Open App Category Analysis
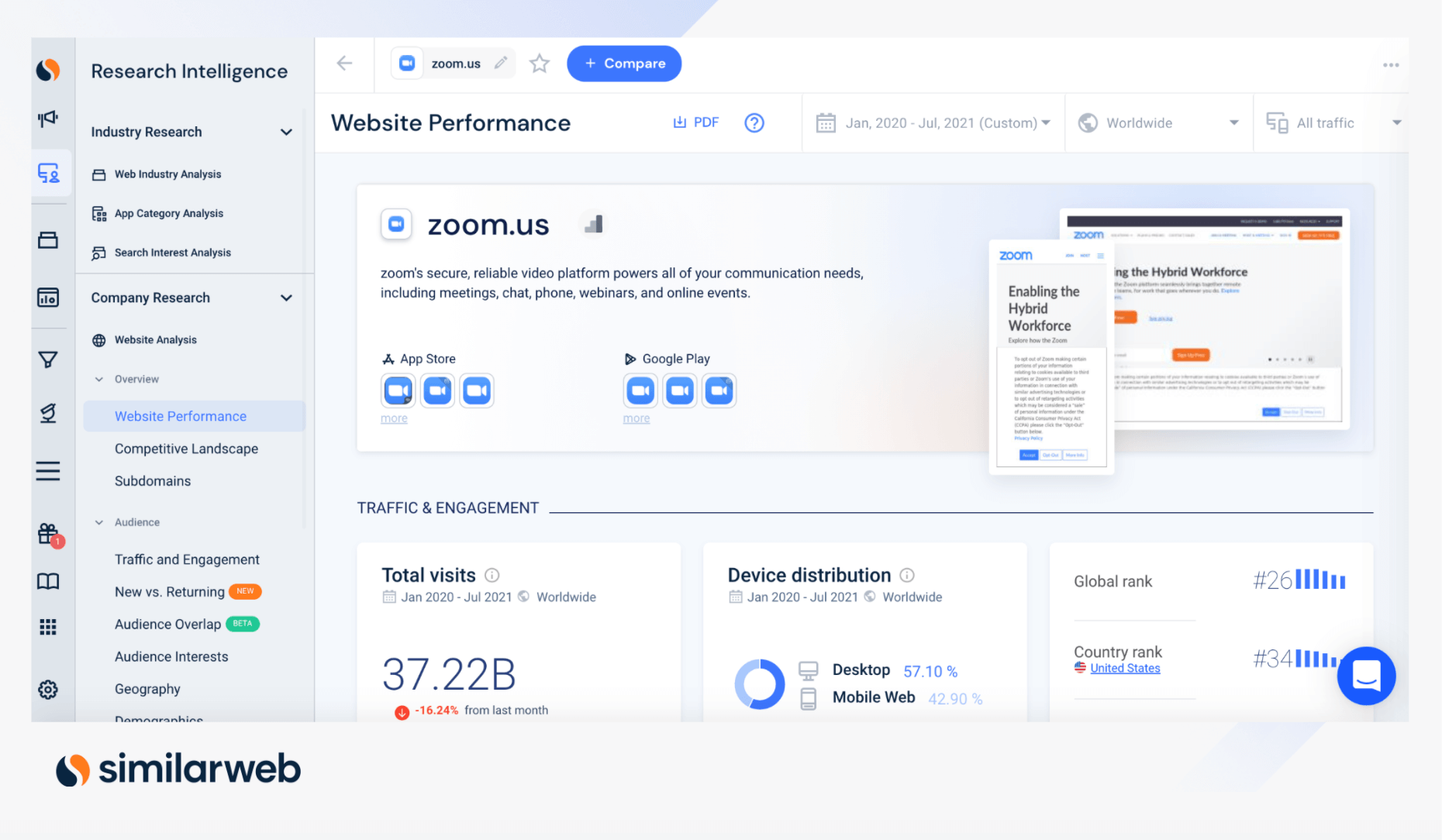 coord(168,213)
